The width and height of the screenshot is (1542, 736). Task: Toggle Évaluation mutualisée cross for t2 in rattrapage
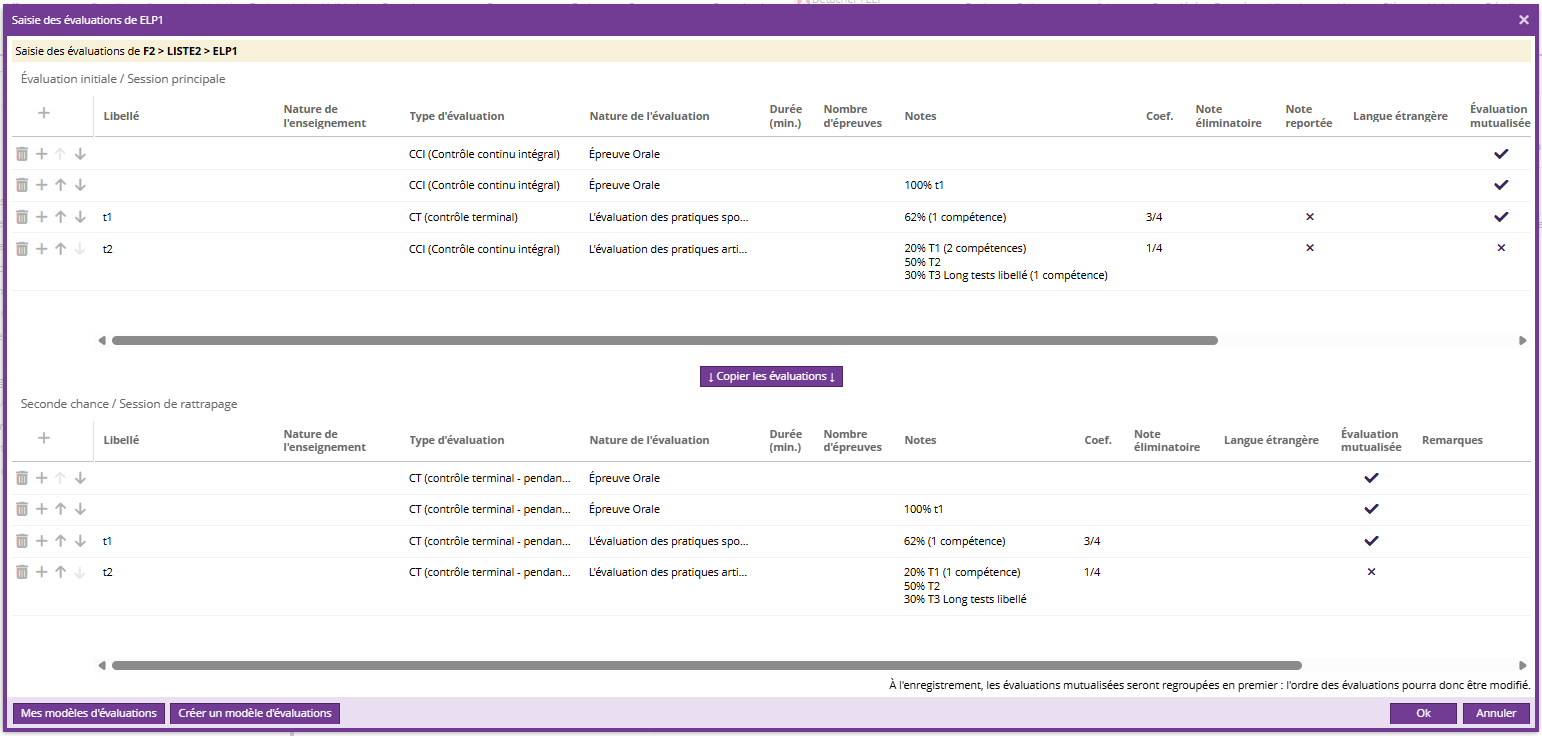(1371, 572)
